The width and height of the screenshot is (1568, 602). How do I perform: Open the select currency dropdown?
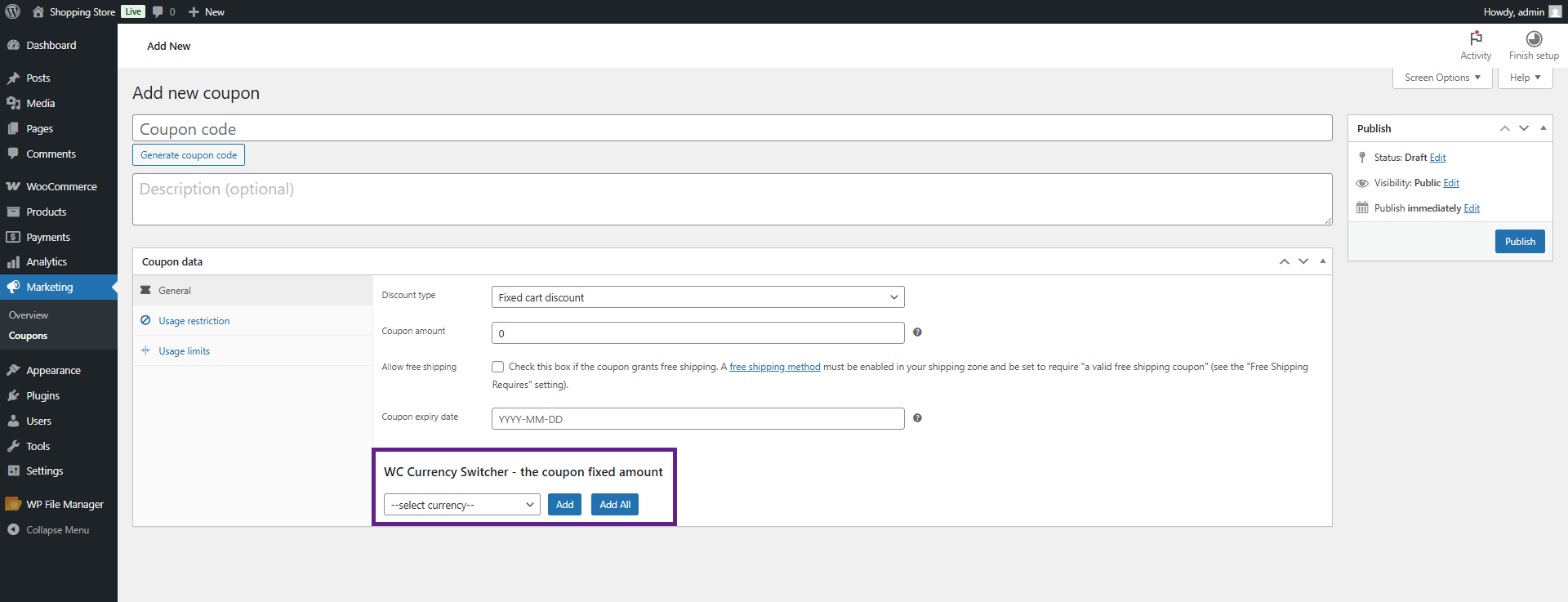[x=462, y=505]
